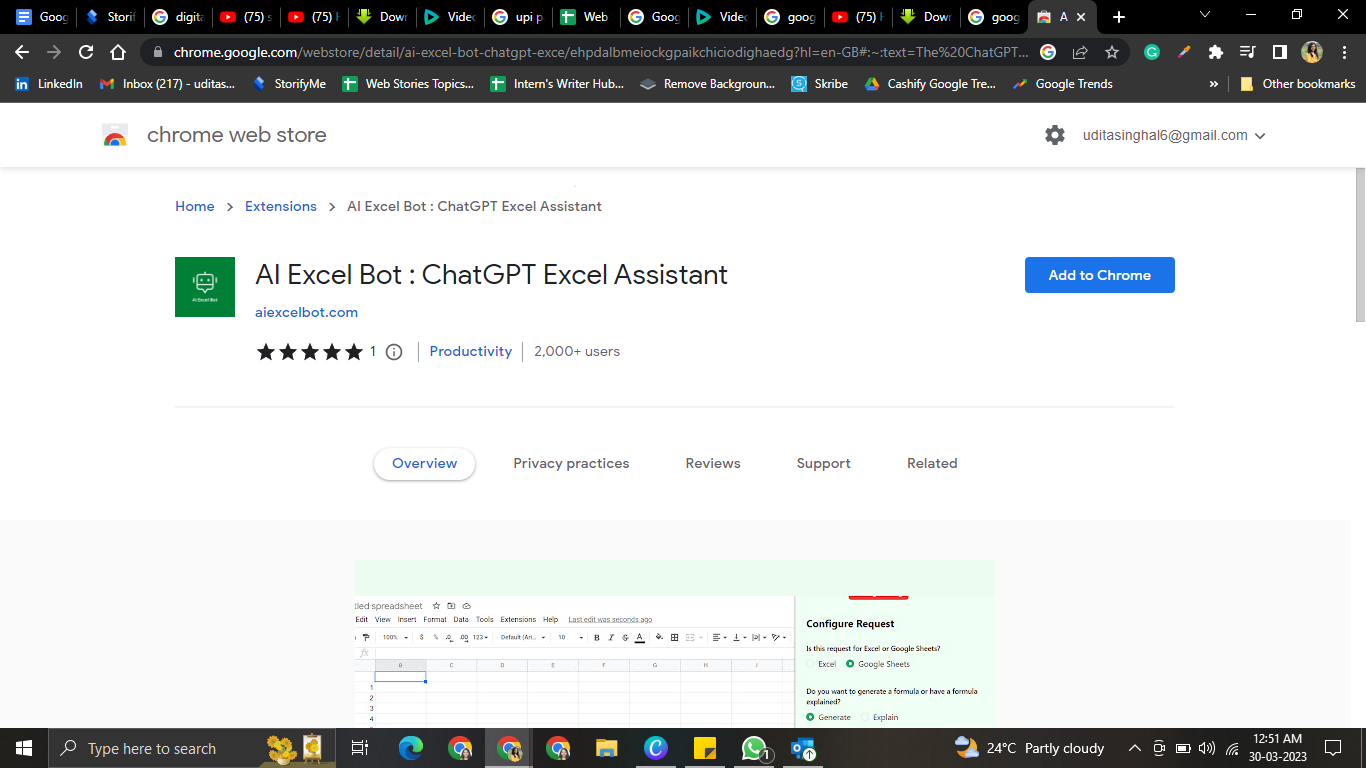Open the Chrome Web Store settings gear
Screen dimensions: 1366x768
point(1054,134)
